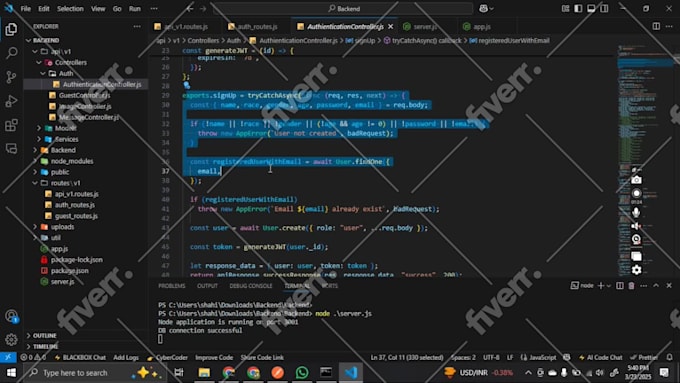Toggle the bottom panel visibility
Image resolution: width=680 pixels, height=383 pixels.
click(591, 8)
